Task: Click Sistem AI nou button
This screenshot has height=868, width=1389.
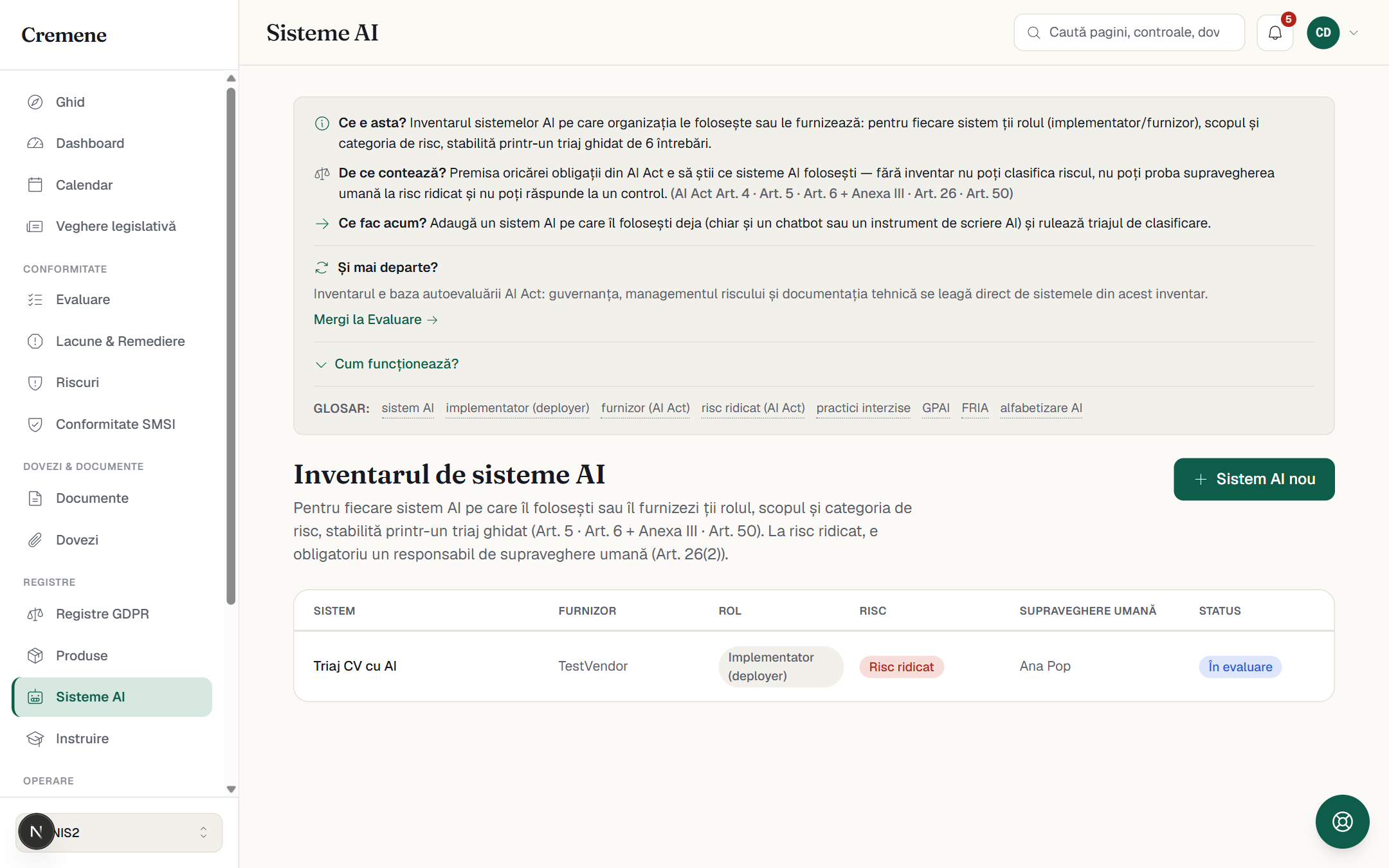Action: pos(1254,479)
